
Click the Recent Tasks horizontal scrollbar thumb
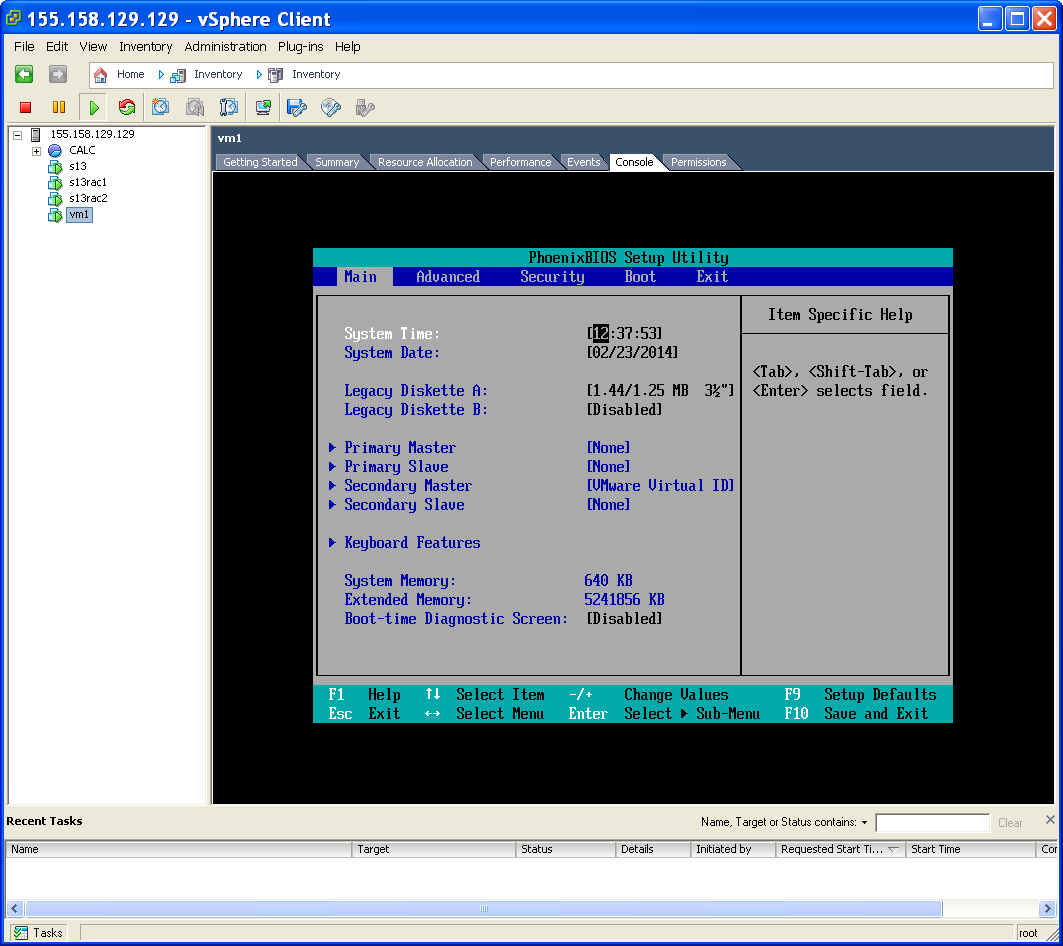[x=483, y=909]
